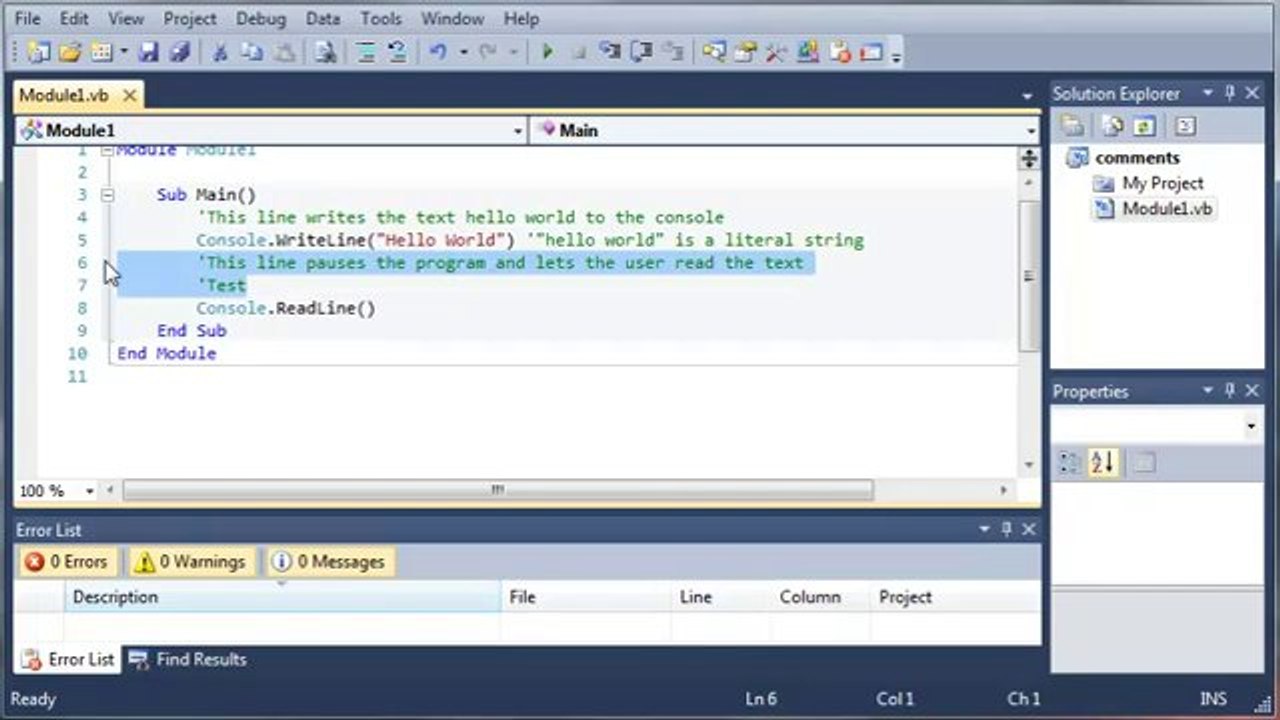Click the Paste toolbar icon

coord(283,52)
